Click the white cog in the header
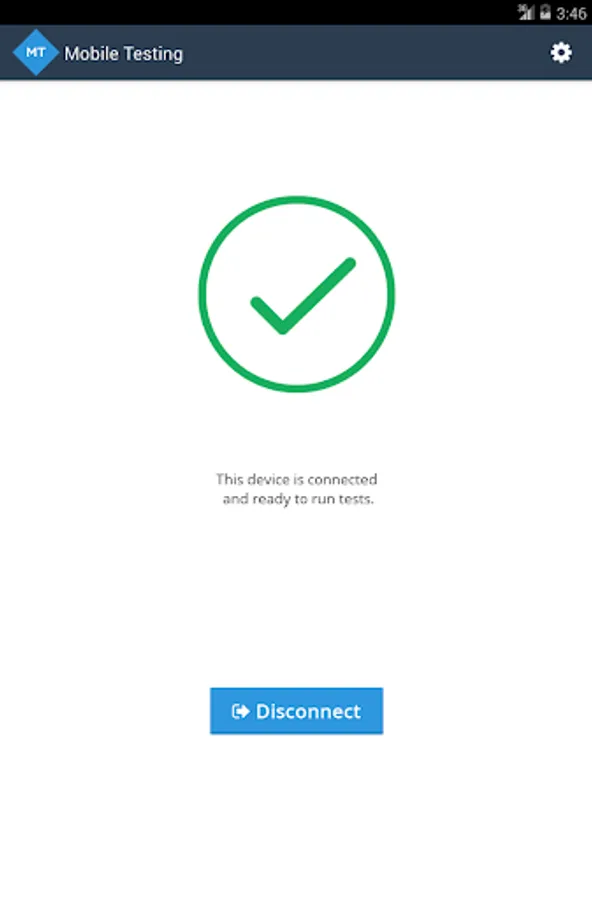The height and width of the screenshot is (900, 592). coord(561,53)
